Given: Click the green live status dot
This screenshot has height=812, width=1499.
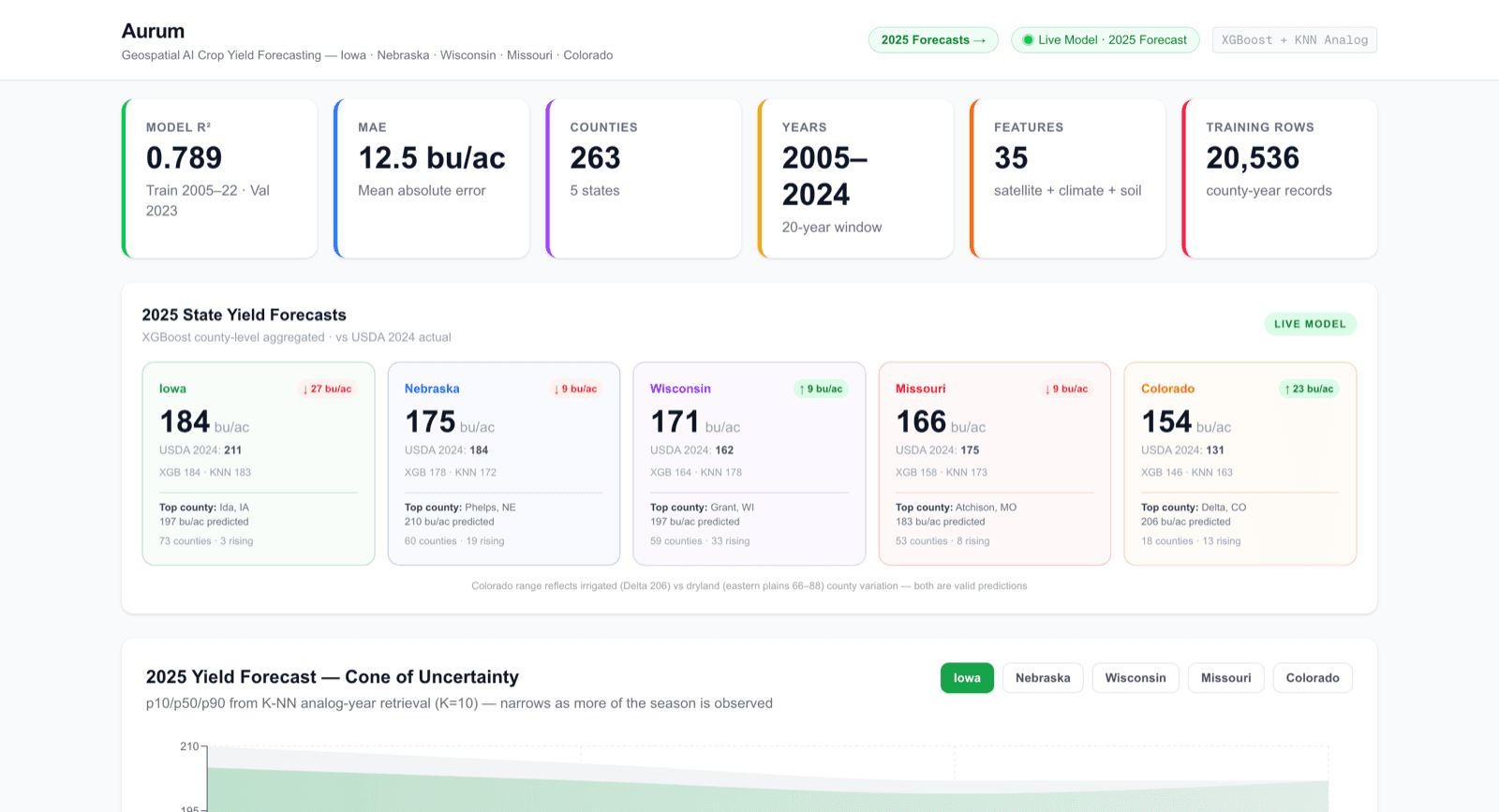Looking at the screenshot, I should tap(1028, 40).
